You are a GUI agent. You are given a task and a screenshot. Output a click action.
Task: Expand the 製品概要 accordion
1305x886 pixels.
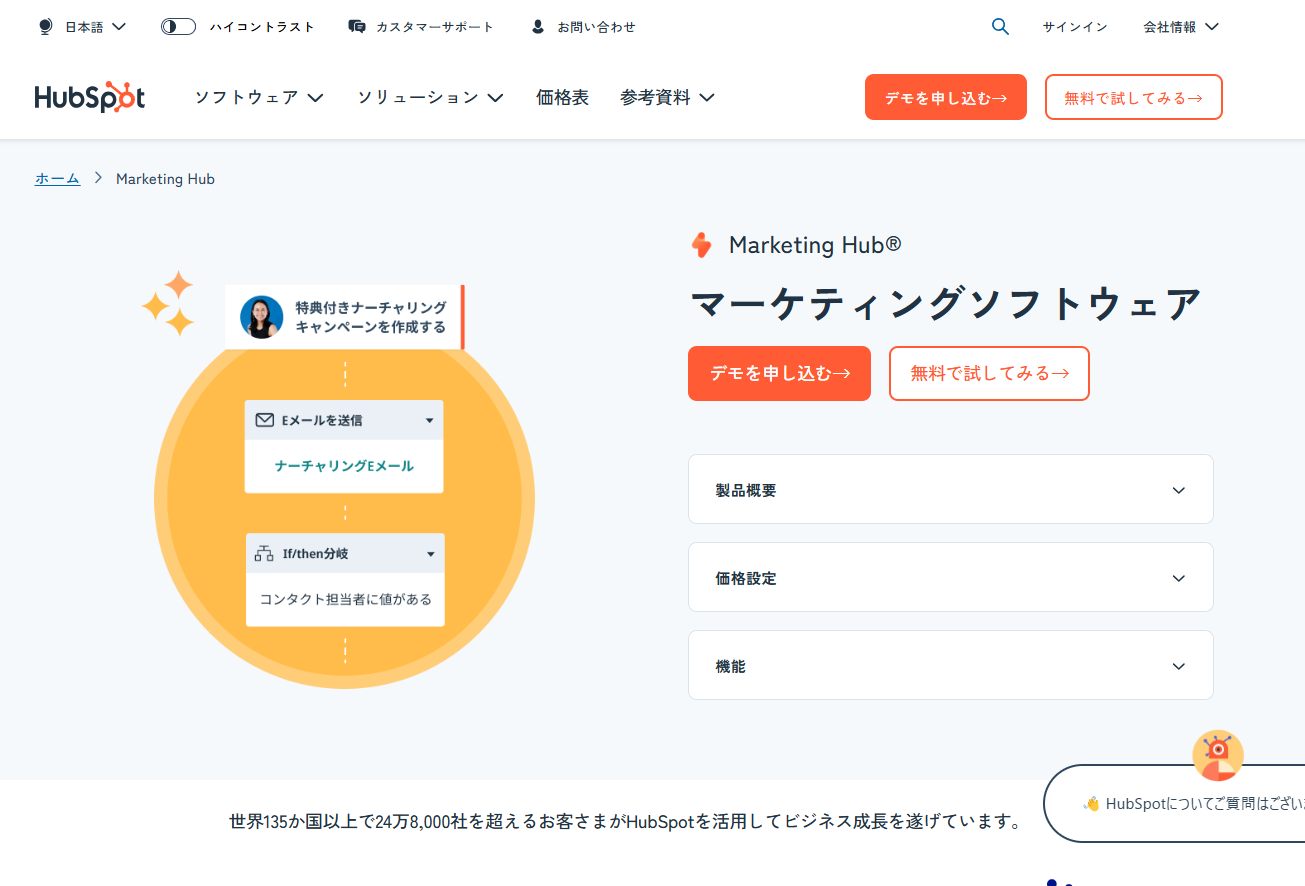(951, 489)
